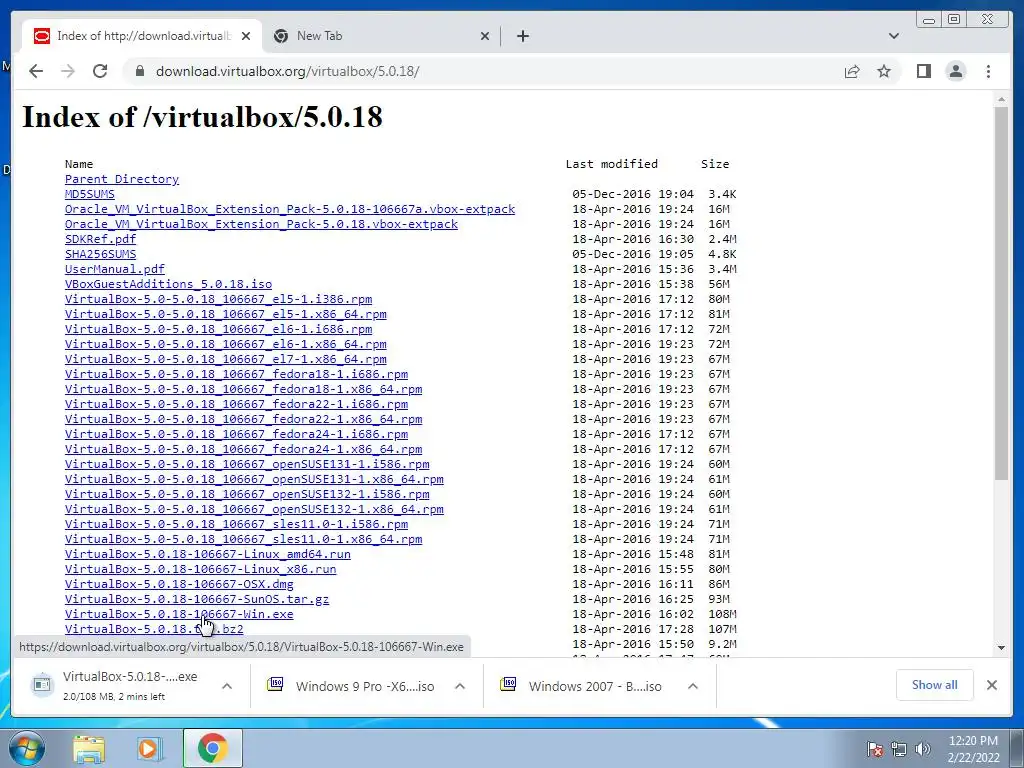Show all downloads

click(x=935, y=684)
